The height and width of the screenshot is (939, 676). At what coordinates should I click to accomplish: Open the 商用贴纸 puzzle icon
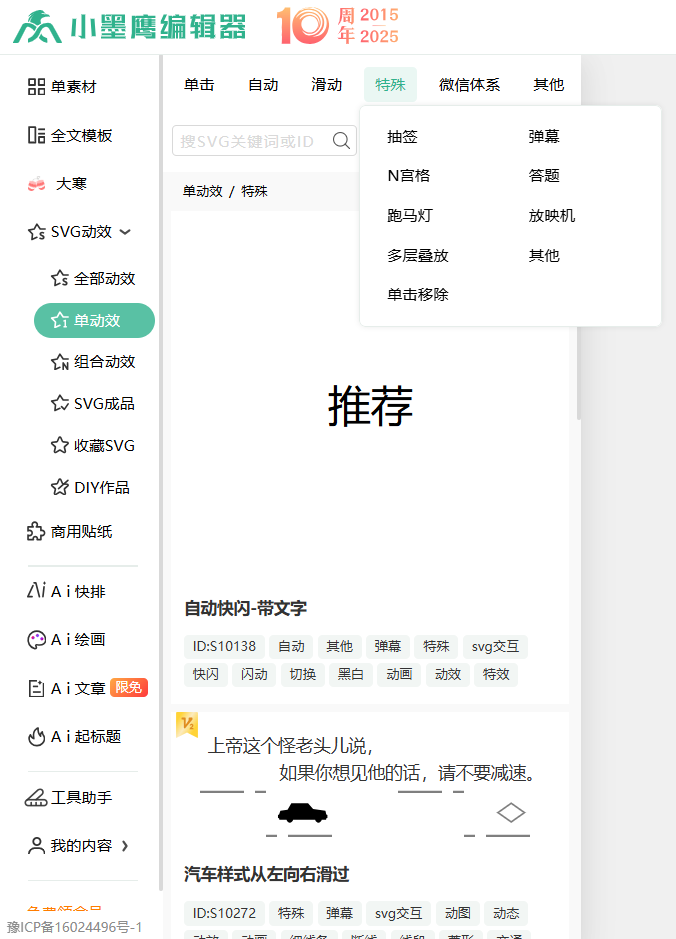pyautogui.click(x=36, y=532)
